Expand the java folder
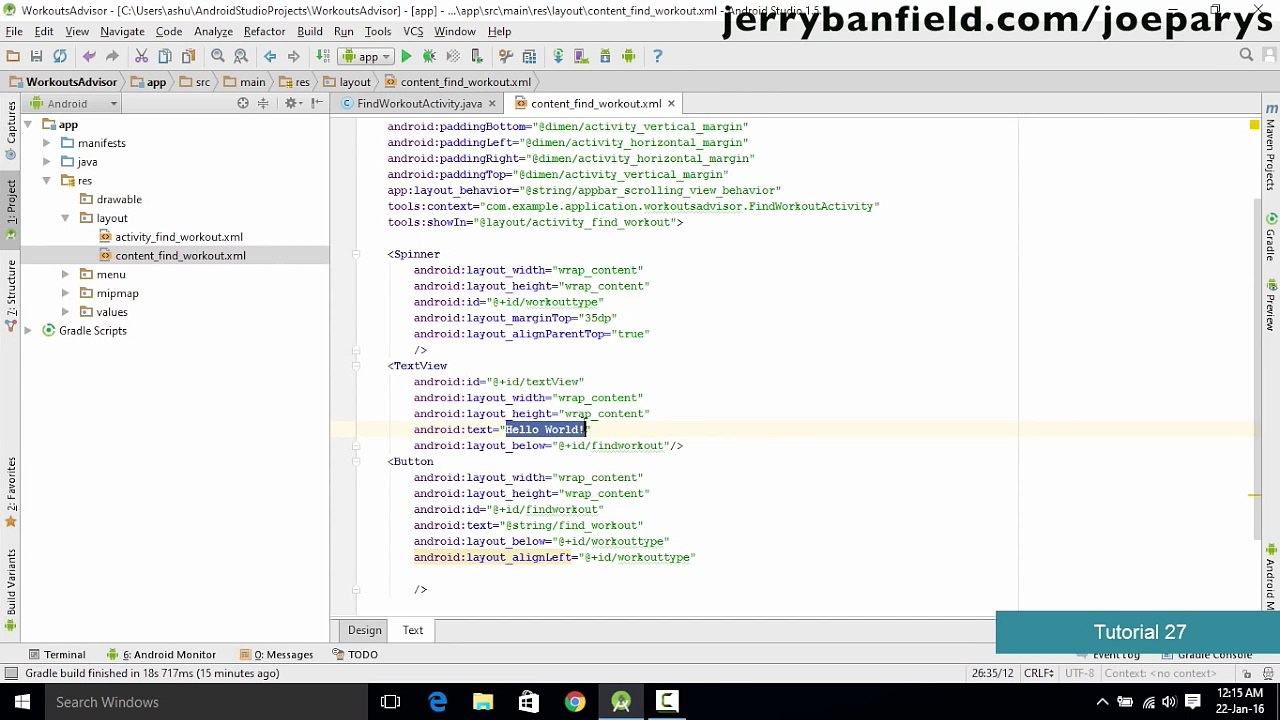 point(46,162)
